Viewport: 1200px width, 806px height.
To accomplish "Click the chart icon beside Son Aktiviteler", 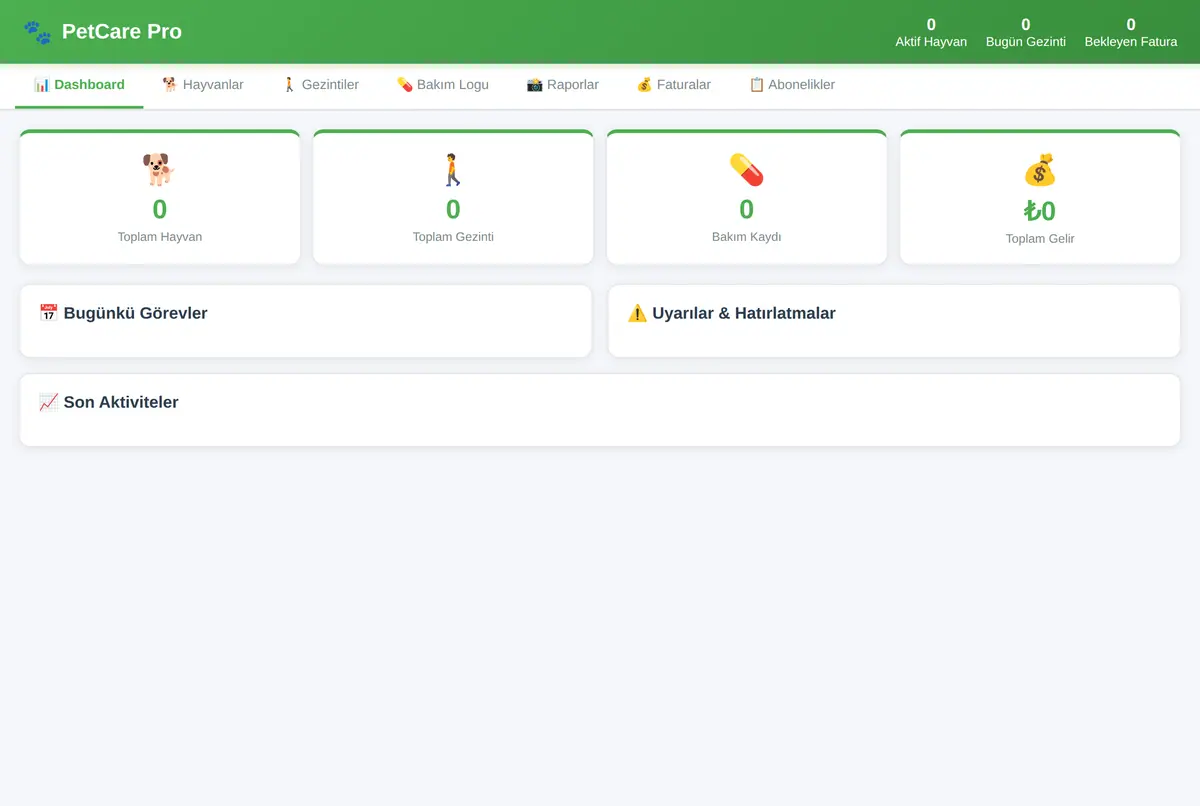I will click(x=49, y=402).
